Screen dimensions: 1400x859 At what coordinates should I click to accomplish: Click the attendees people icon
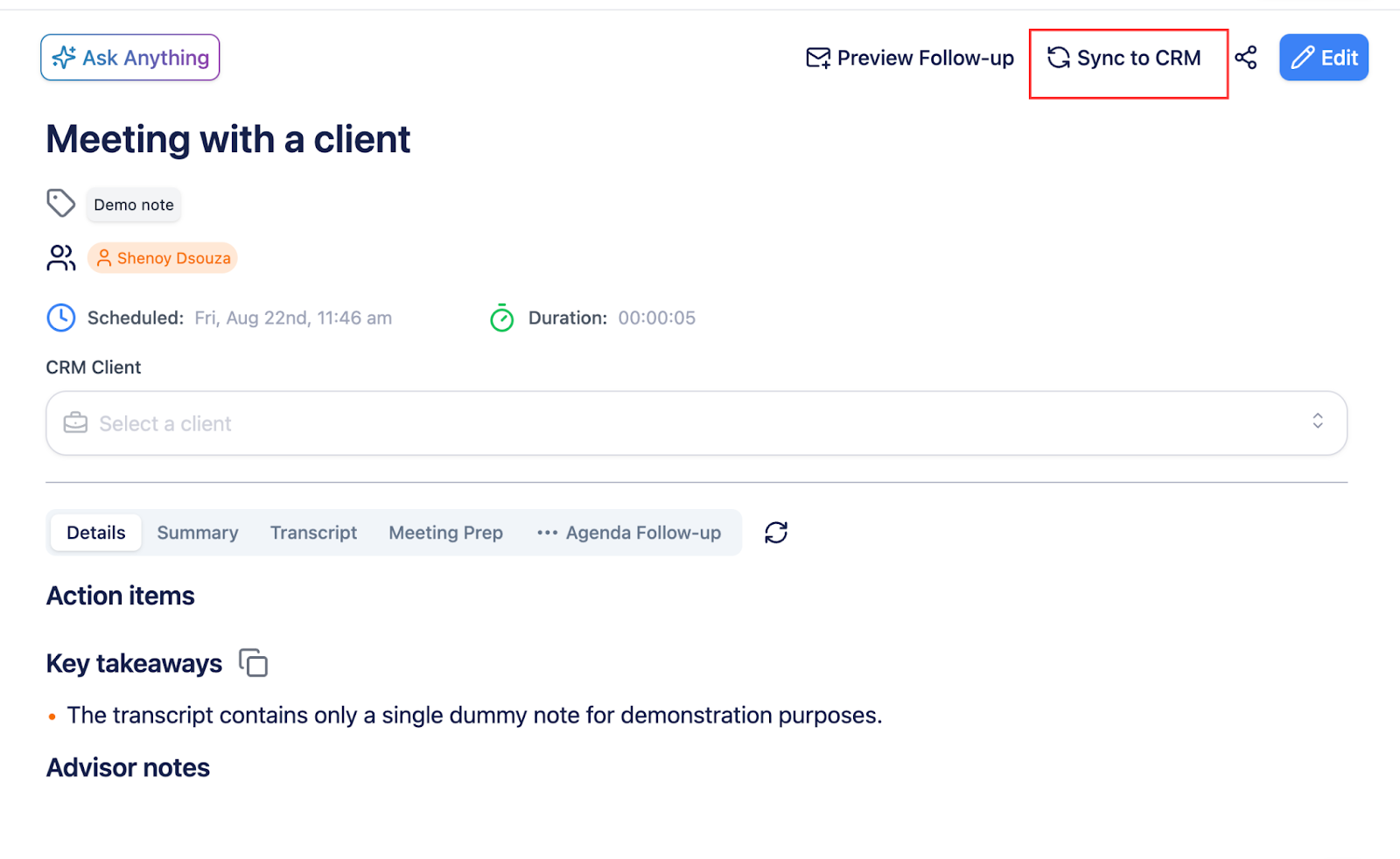tap(60, 258)
